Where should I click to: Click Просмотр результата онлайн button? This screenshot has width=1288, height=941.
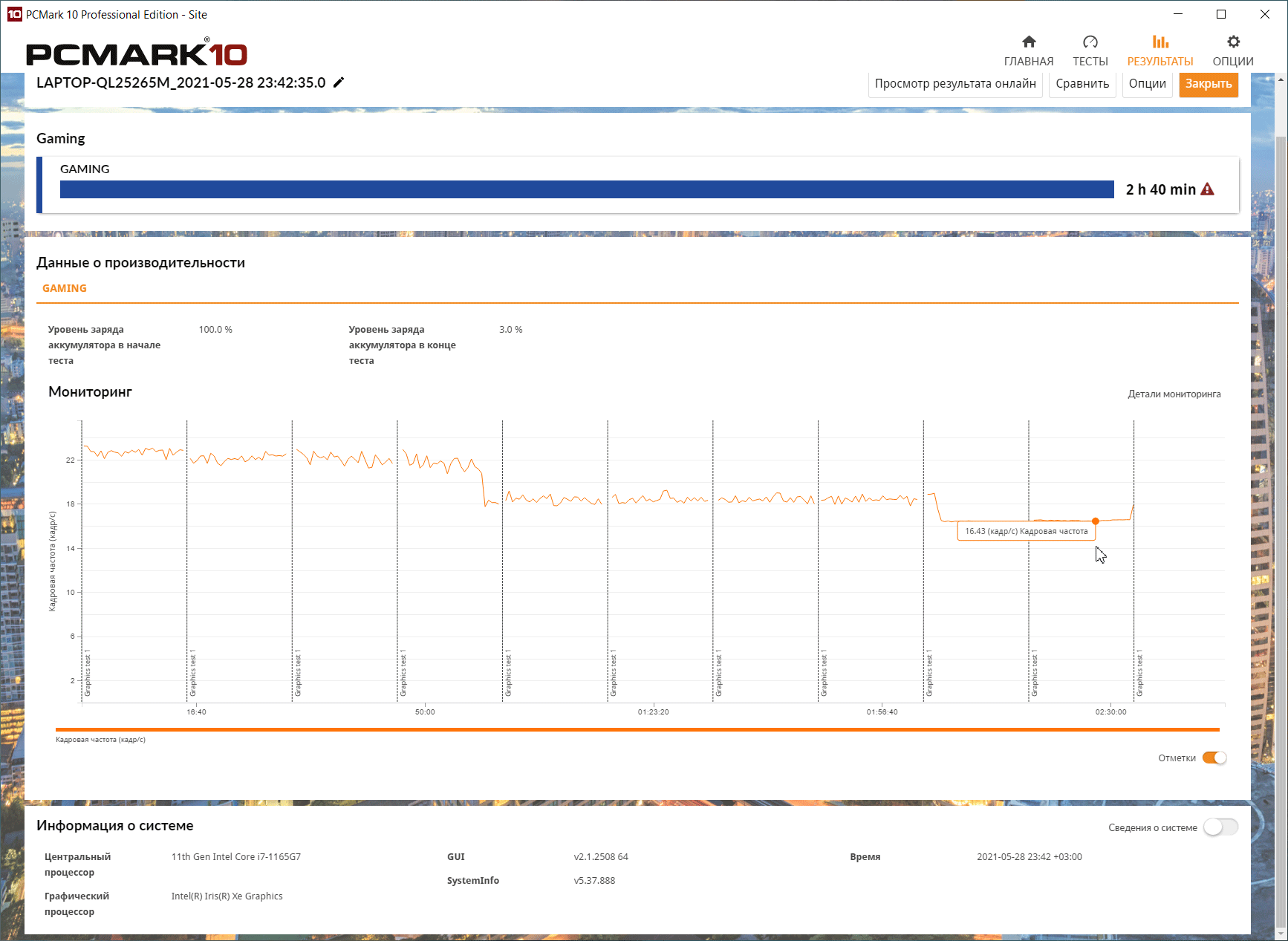pyautogui.click(x=955, y=83)
